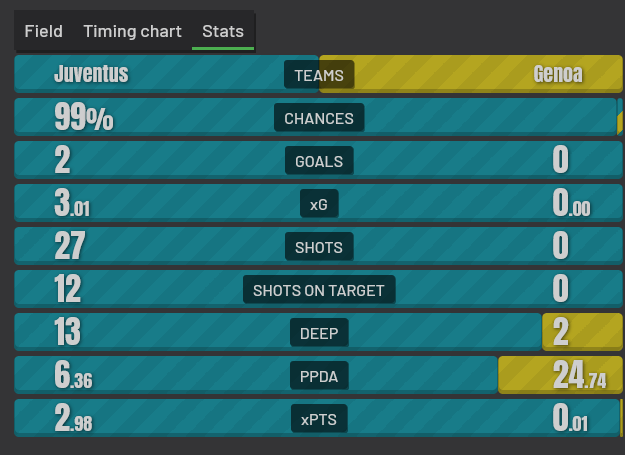Select Juventus 2.98 xPTS value
Viewport: 625px width, 455px height.
click(x=73, y=418)
